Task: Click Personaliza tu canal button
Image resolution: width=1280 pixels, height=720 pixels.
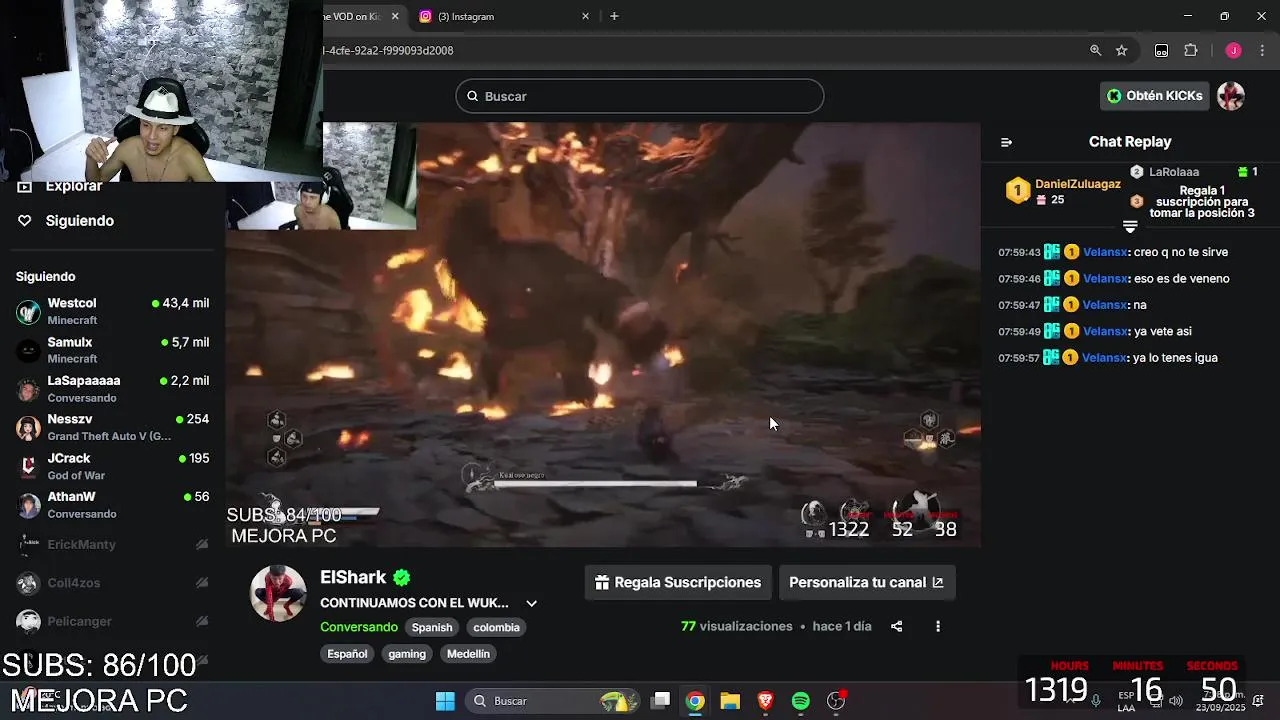Action: point(866,582)
